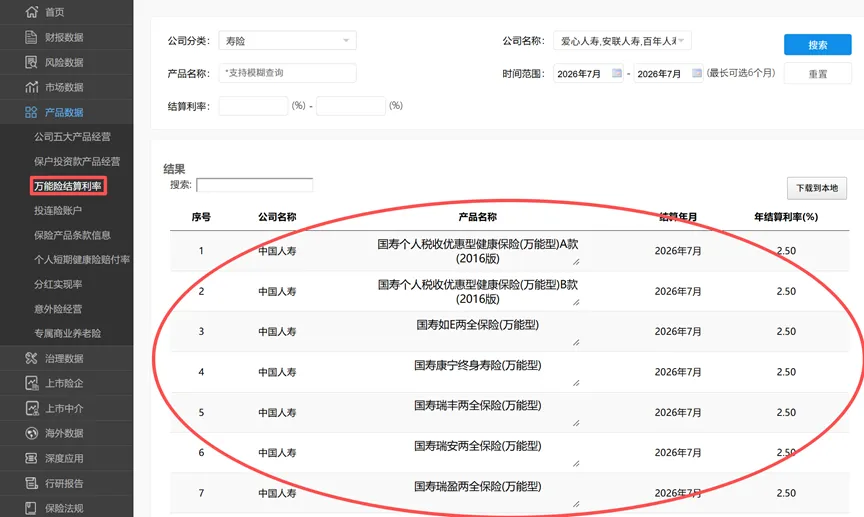The width and height of the screenshot is (864, 517).
Task: Select 财报数据 menu item
Action: 66,37
